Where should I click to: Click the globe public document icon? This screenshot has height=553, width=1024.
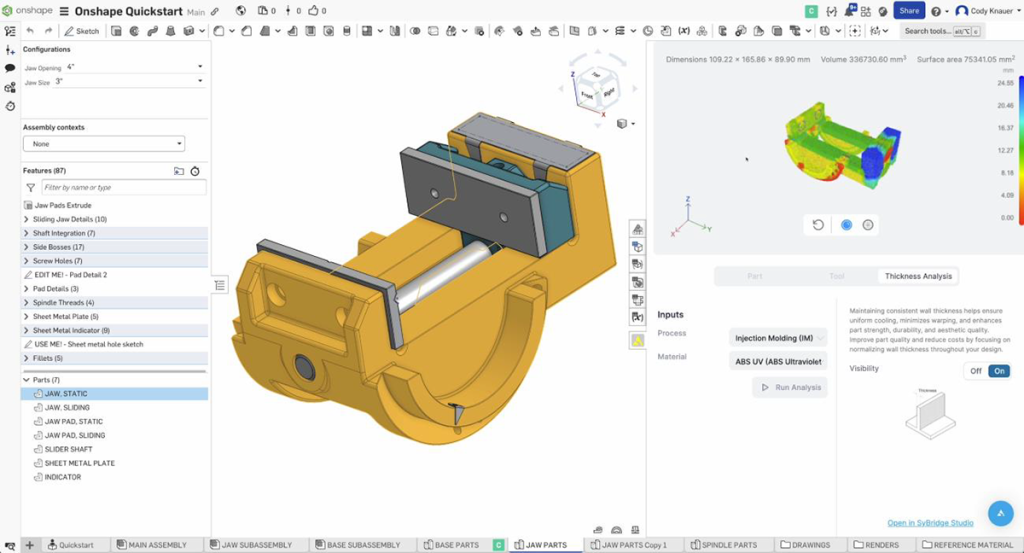coord(241,10)
